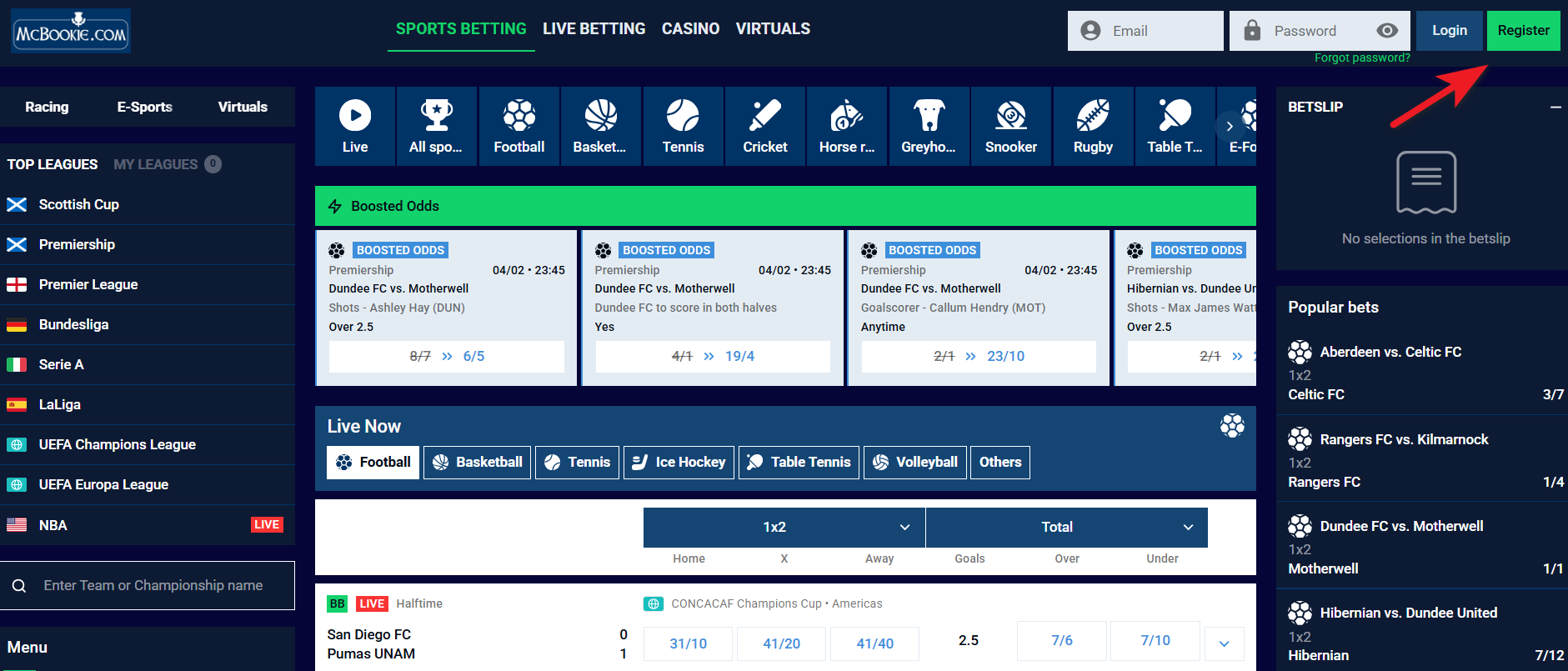
Task: Focus the team or championship search field
Action: tap(153, 585)
